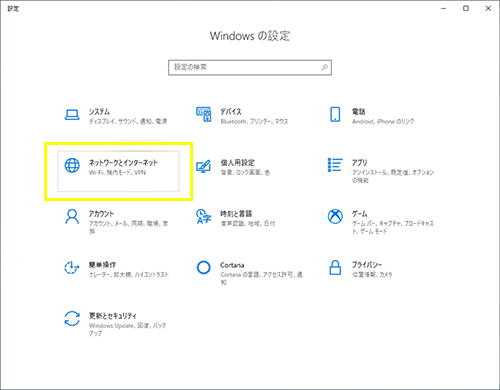Open the ゲーム Xbox icon
Viewport: 500px width, 390px height.
[335, 217]
